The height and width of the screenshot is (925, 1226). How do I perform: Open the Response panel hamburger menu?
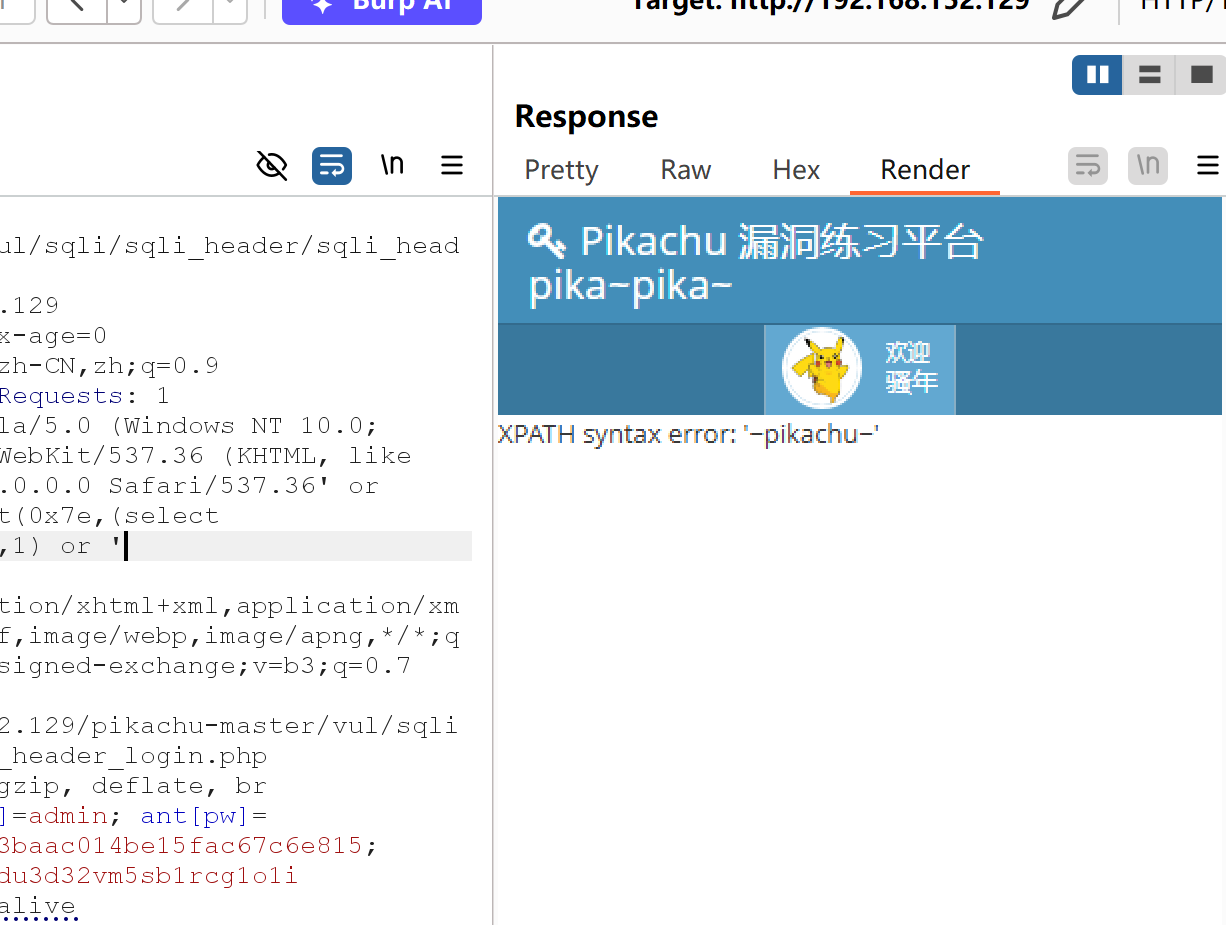[x=1208, y=165]
